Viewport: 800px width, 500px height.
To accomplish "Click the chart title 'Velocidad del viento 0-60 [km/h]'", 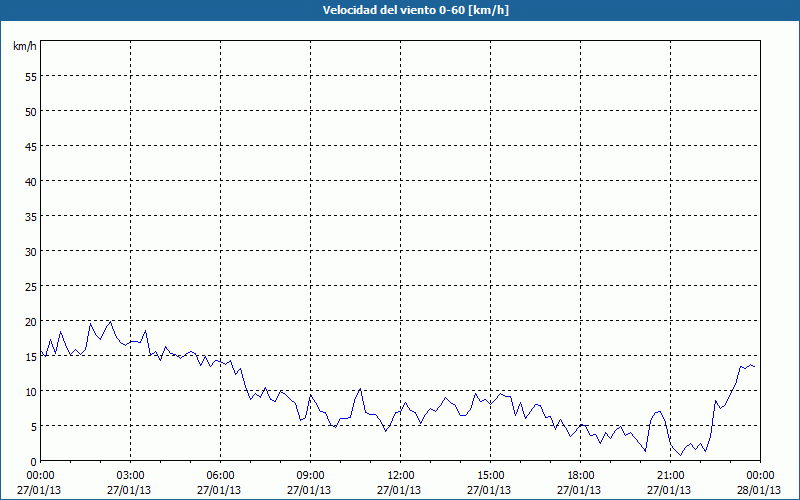I will pyautogui.click(x=416, y=10).
